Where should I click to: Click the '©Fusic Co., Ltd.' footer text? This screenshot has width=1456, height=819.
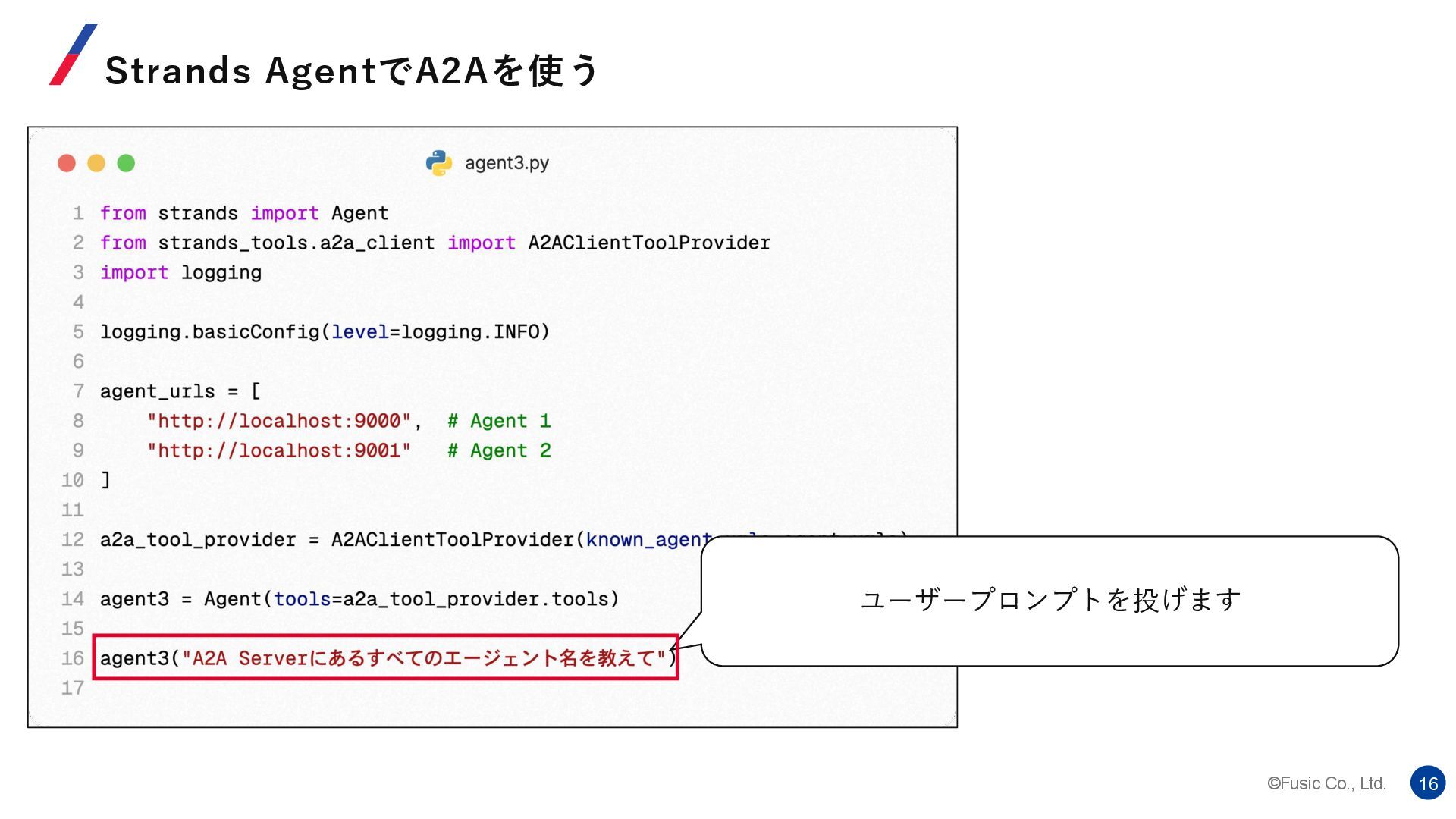1326,783
